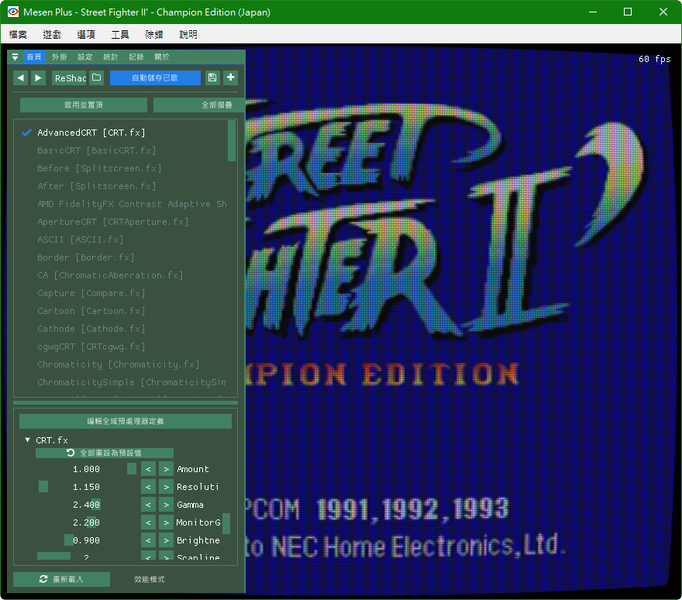Click the variables panel vertical scrollbar

point(226,524)
